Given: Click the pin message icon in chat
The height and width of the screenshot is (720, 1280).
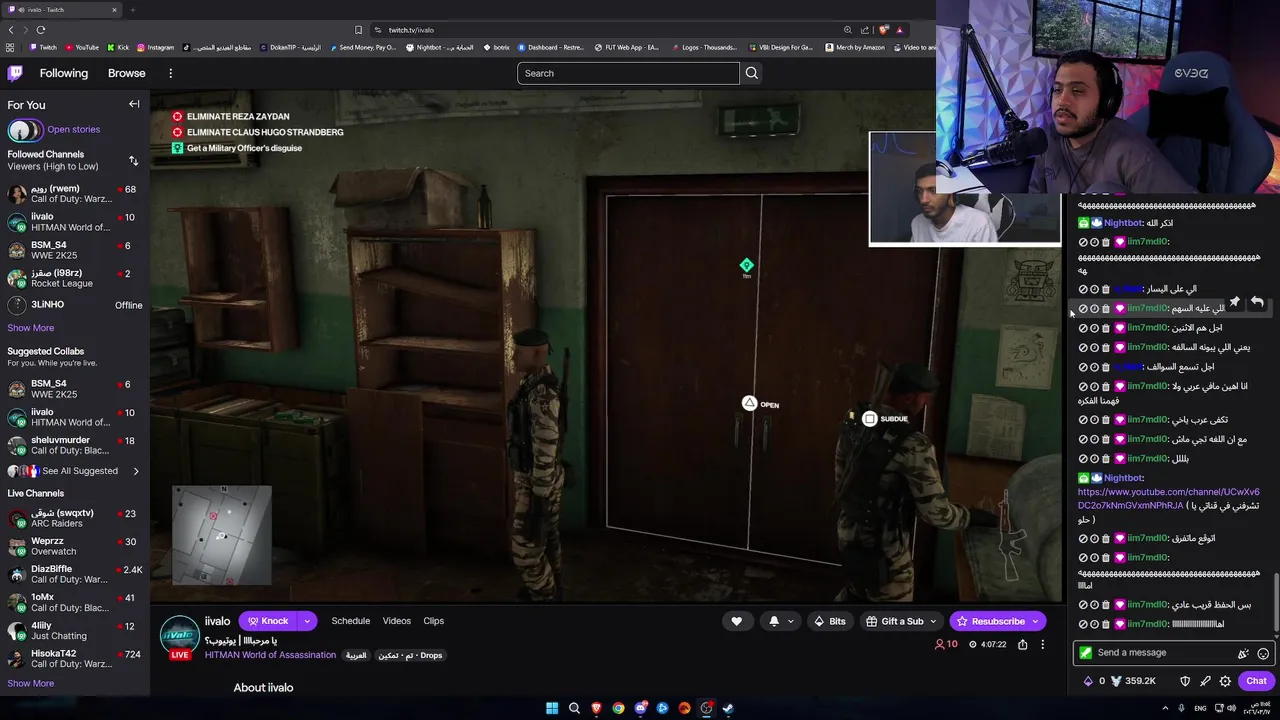Looking at the screenshot, I should 1235,302.
